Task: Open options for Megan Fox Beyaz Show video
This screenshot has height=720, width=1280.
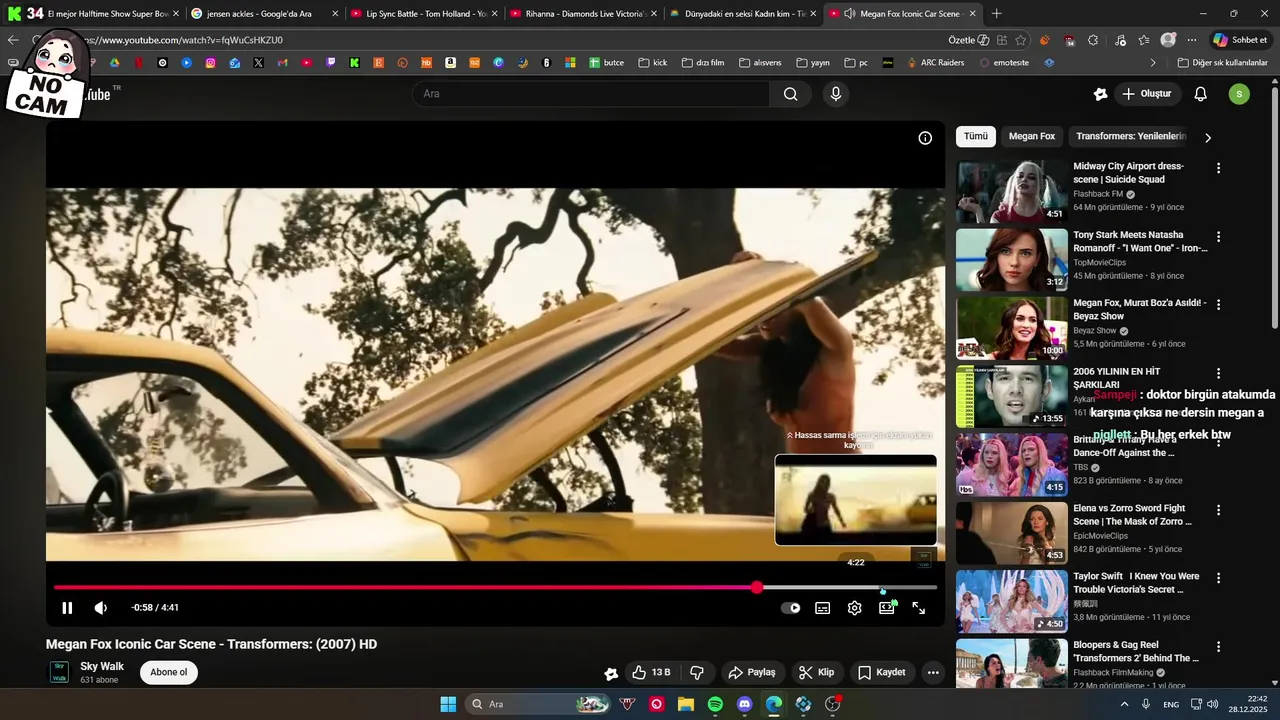Action: [1218, 304]
